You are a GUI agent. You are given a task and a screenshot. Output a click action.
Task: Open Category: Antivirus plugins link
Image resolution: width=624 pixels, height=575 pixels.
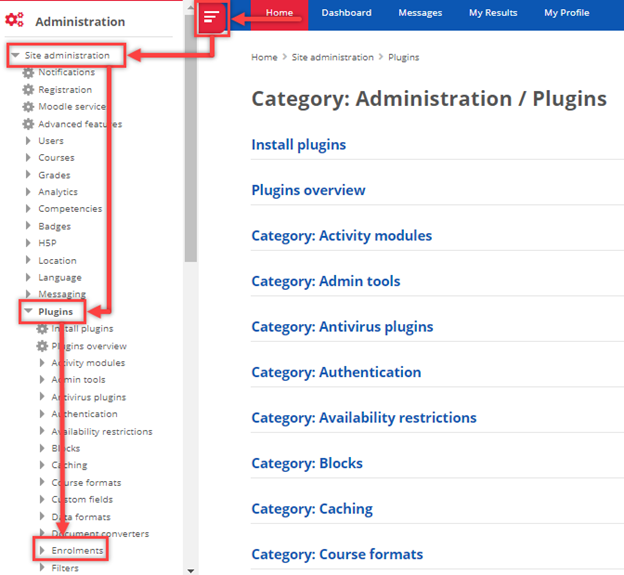(343, 327)
